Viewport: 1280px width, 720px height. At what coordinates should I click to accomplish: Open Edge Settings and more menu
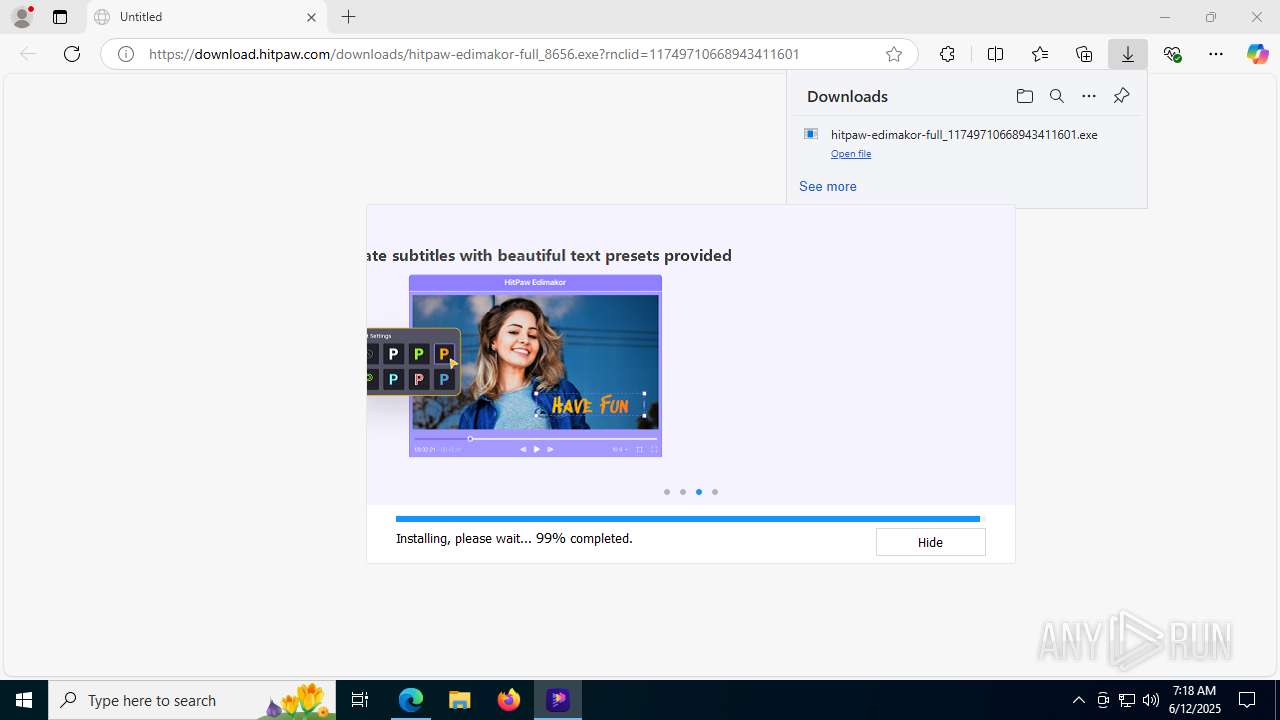click(x=1216, y=54)
